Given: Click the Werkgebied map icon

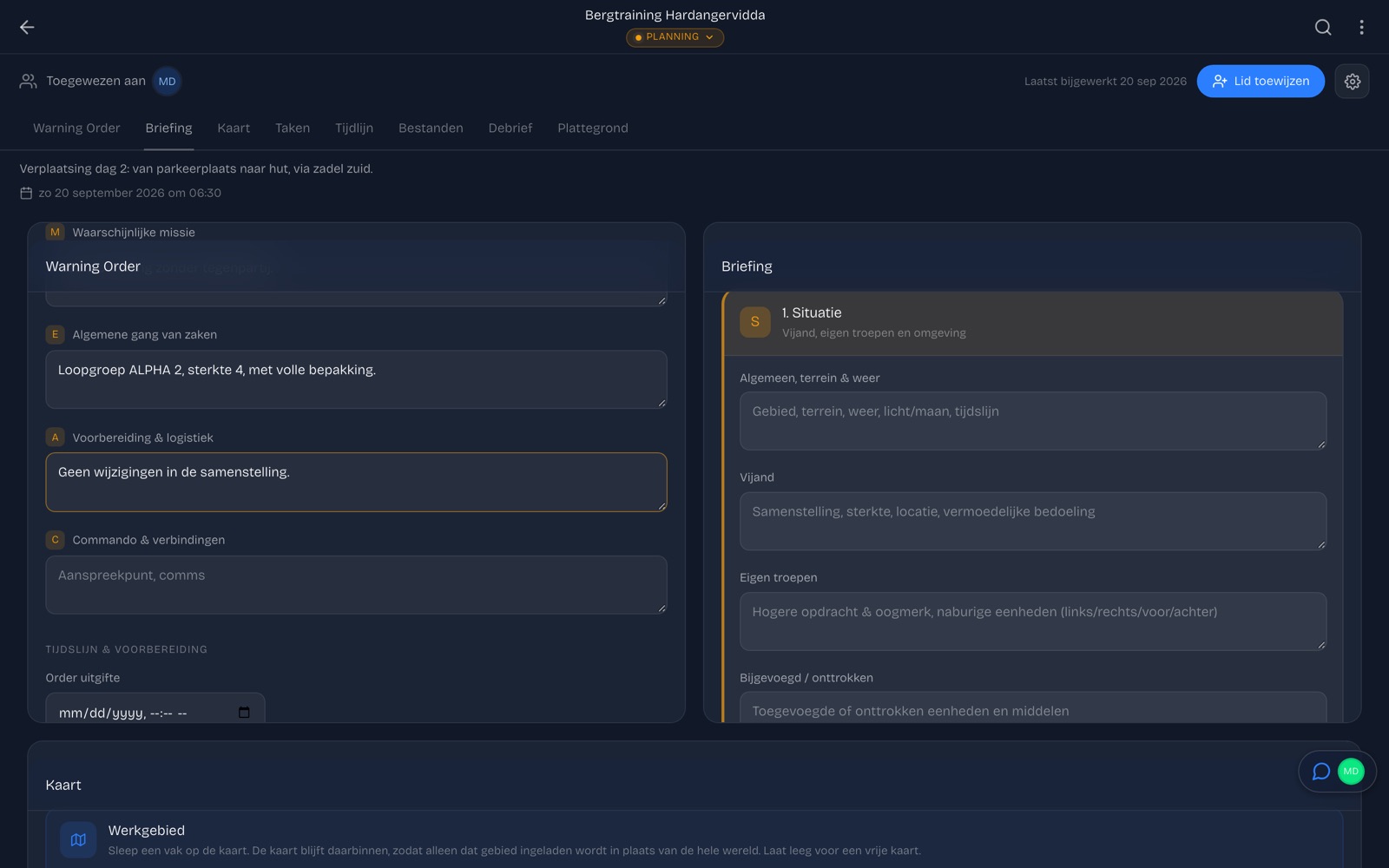Looking at the screenshot, I should (x=78, y=839).
